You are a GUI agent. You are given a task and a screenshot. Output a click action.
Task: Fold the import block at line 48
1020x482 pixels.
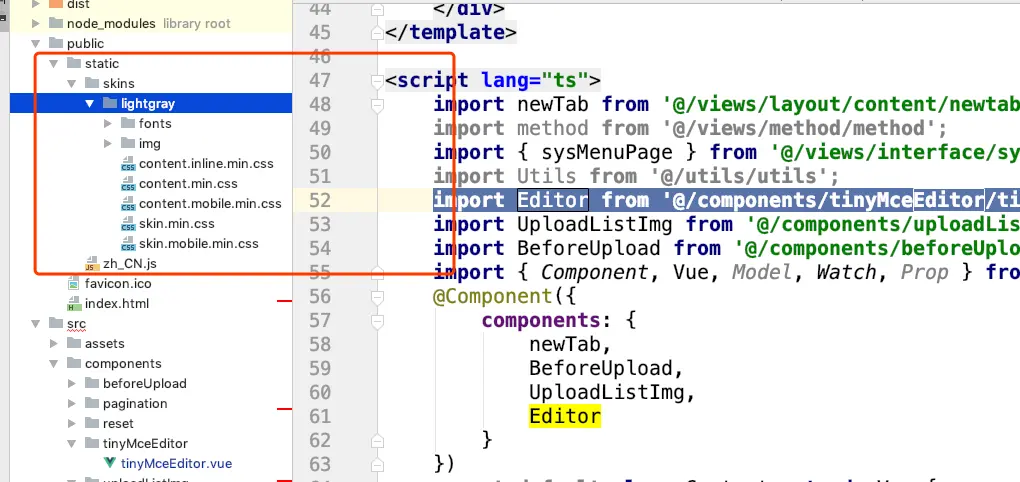(x=377, y=105)
